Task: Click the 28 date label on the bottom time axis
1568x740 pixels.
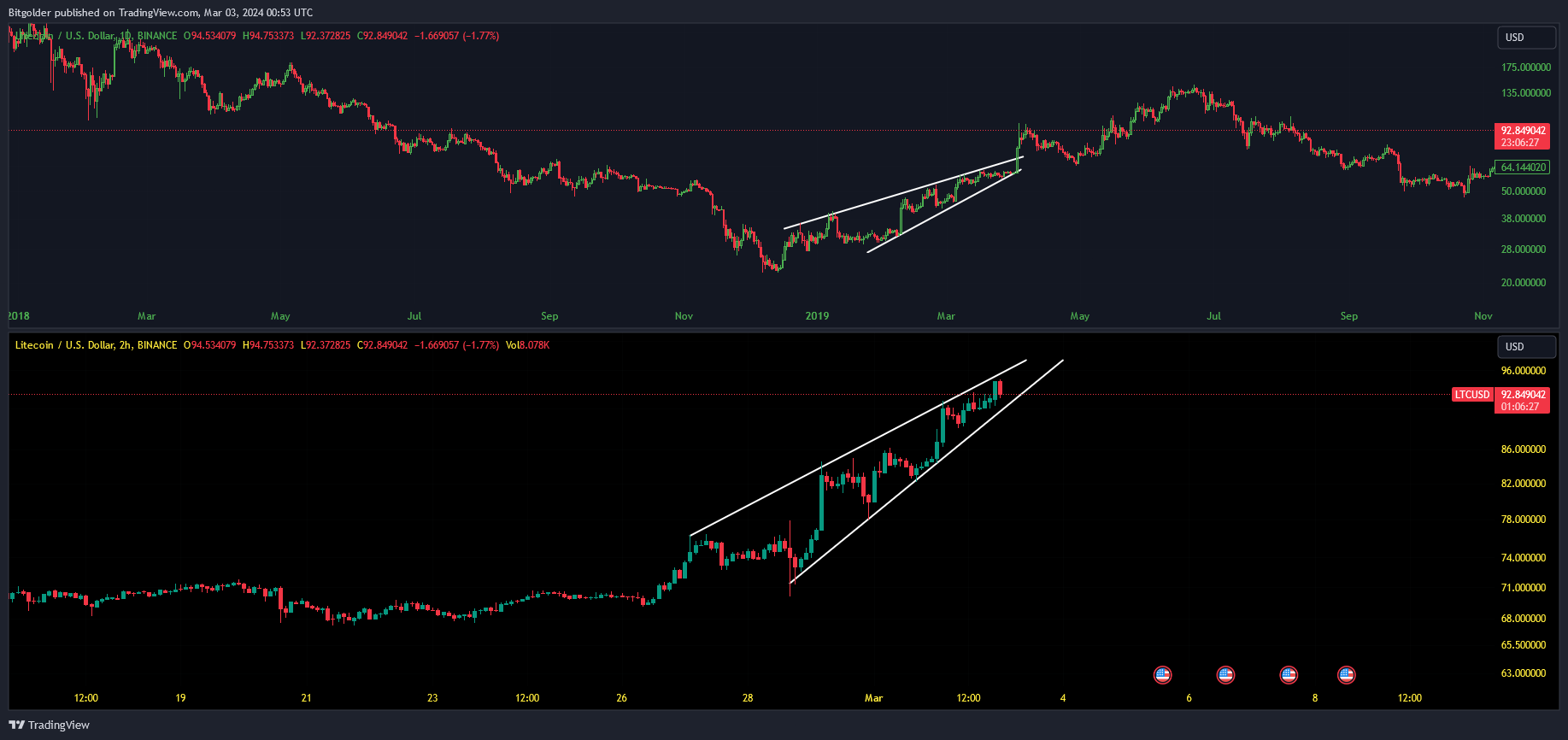Action: click(748, 698)
